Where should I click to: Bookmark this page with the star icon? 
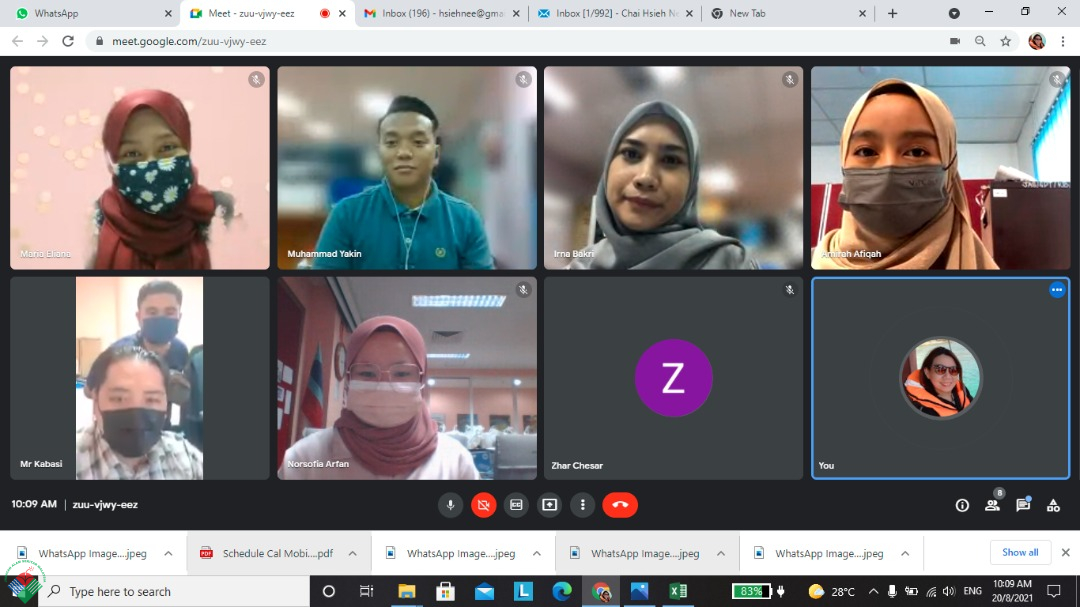coord(1006,41)
